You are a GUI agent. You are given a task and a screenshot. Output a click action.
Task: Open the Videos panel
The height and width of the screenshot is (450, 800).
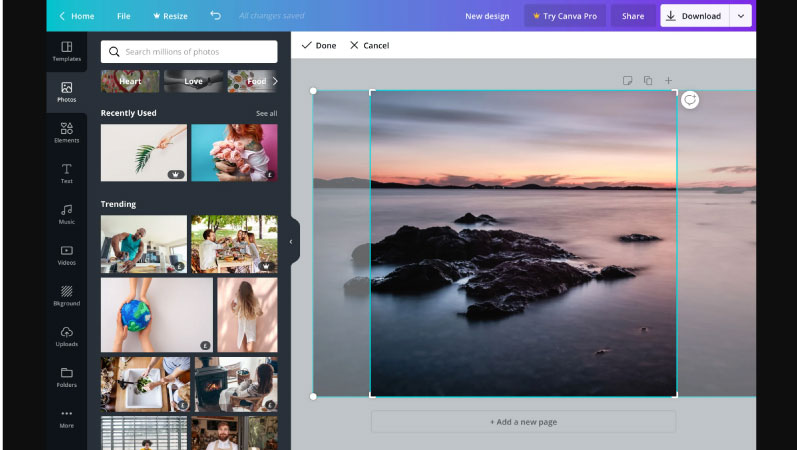(x=66, y=255)
